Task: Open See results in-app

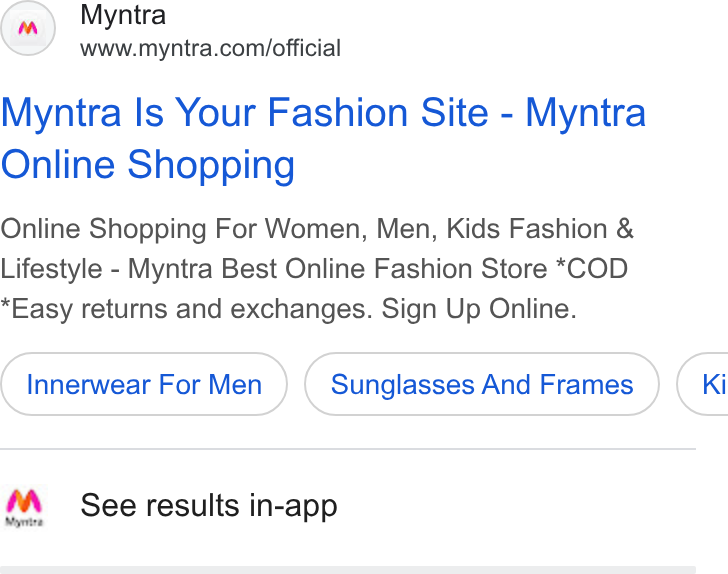Action: click(209, 505)
